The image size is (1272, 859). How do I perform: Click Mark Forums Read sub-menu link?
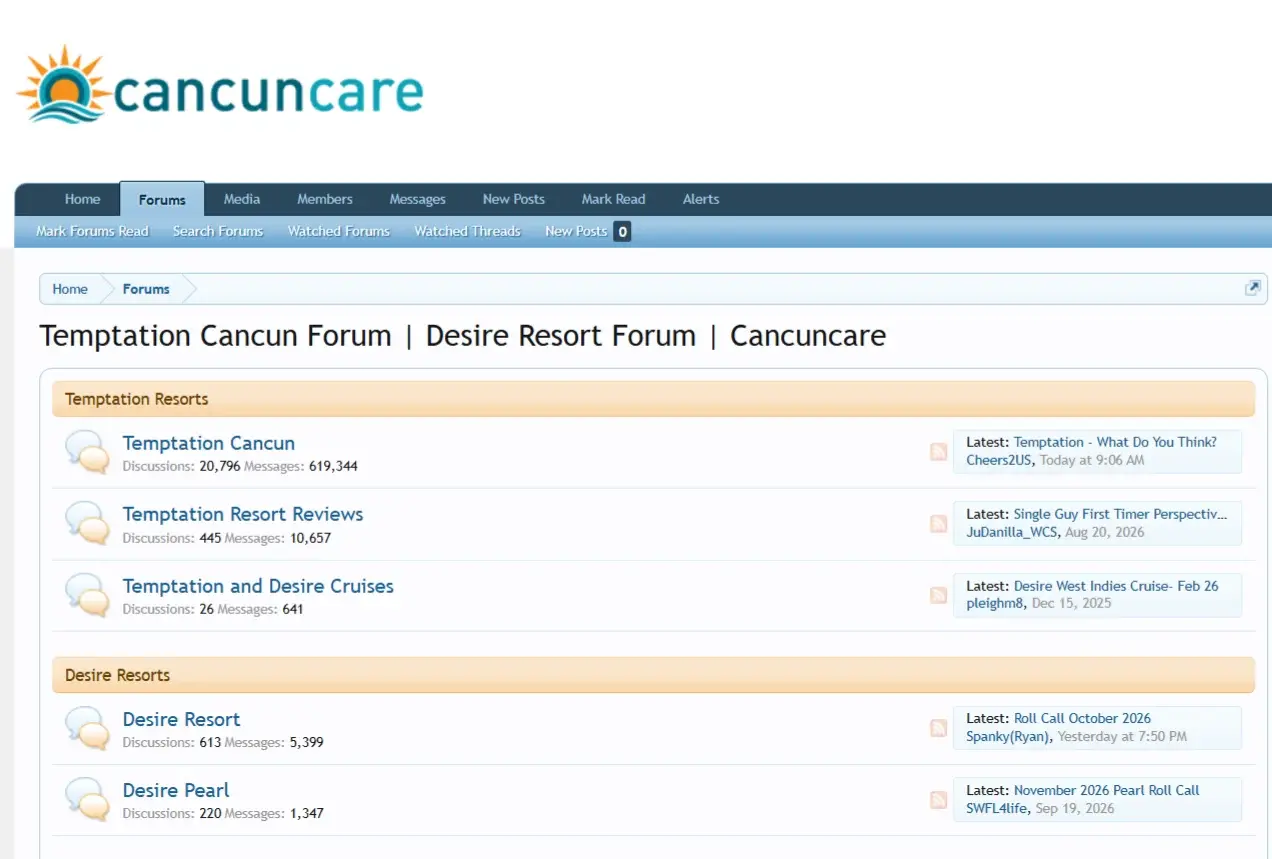tap(92, 231)
